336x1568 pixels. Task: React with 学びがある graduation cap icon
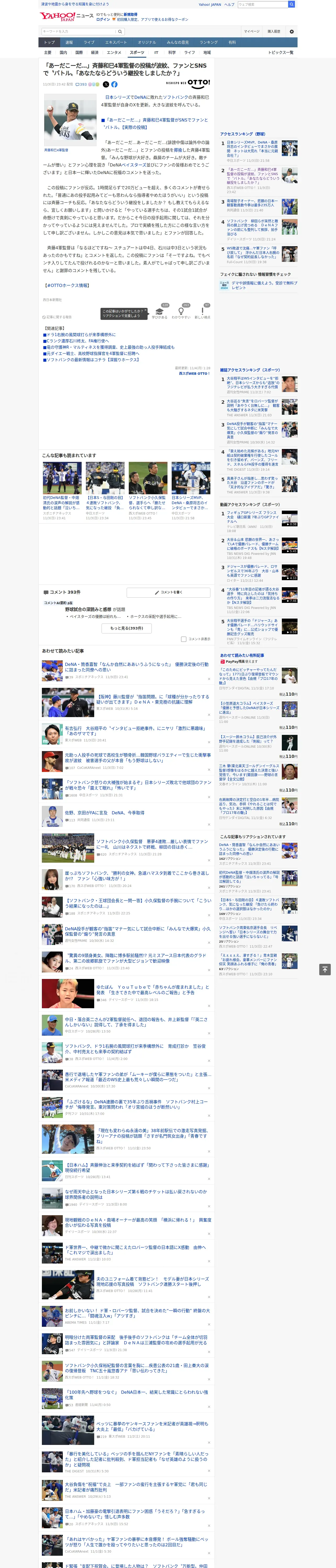pyautogui.click(x=160, y=311)
